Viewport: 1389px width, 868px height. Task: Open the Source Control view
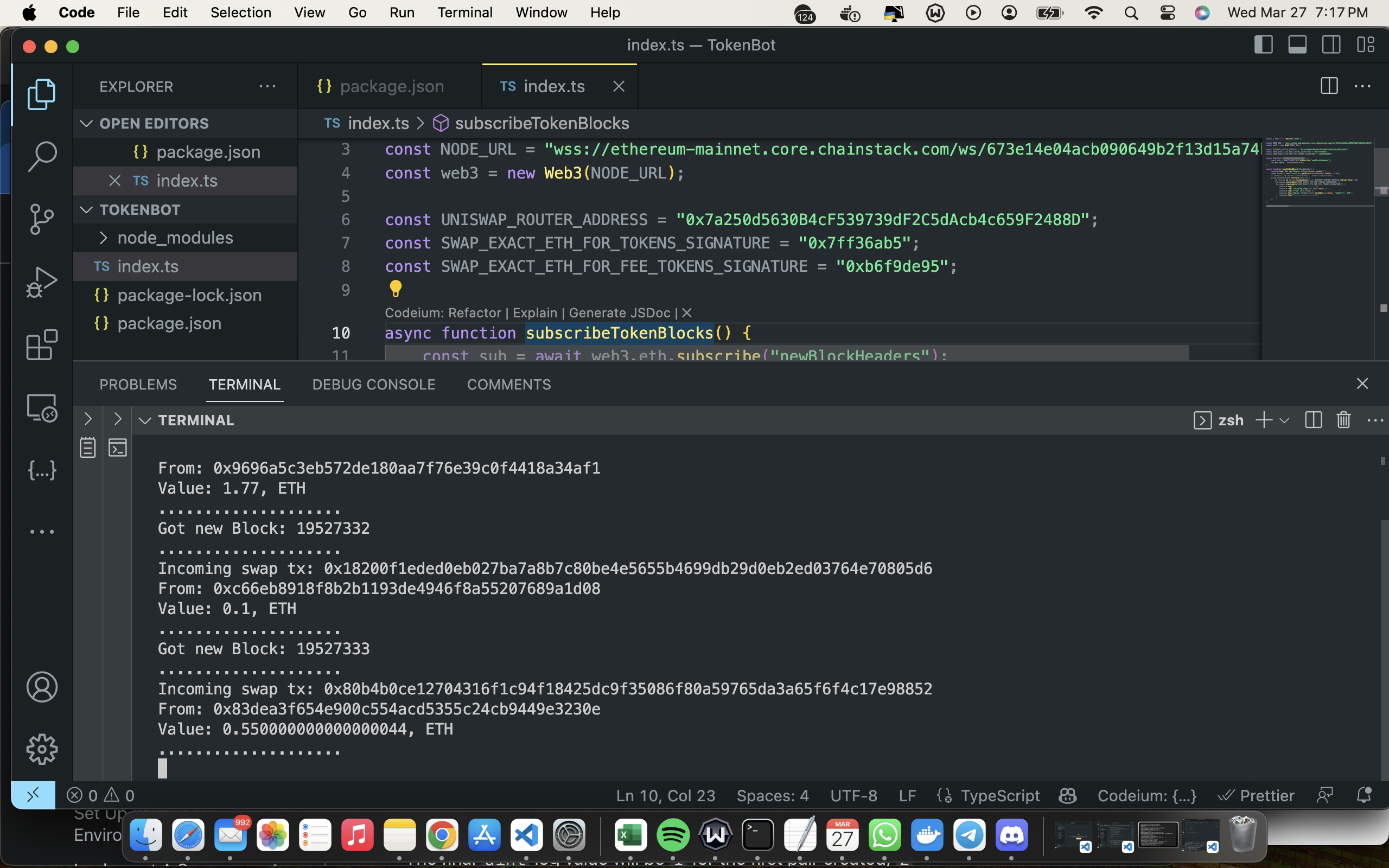pyautogui.click(x=42, y=219)
